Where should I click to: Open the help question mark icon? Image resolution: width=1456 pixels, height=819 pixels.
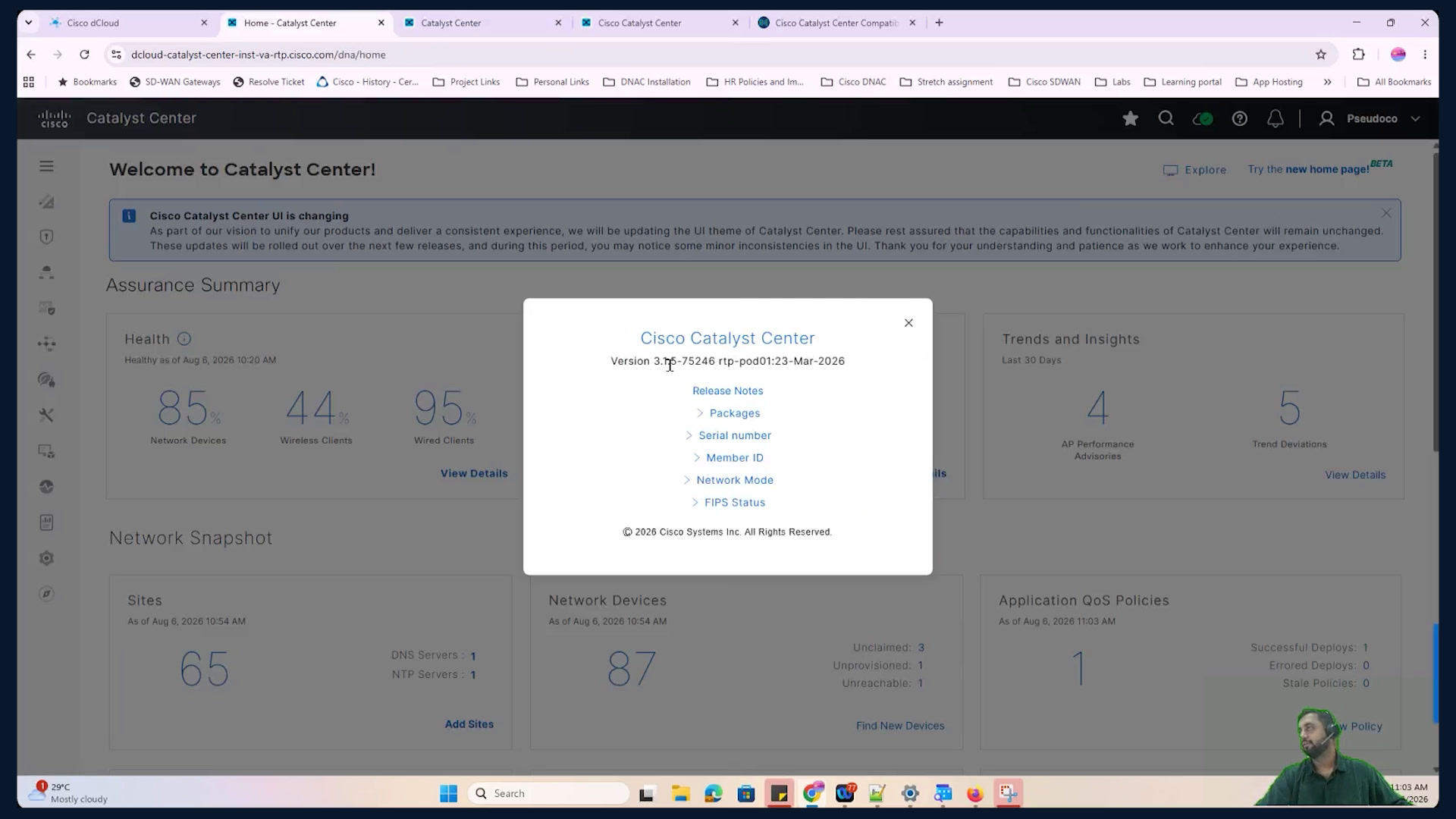[1239, 118]
